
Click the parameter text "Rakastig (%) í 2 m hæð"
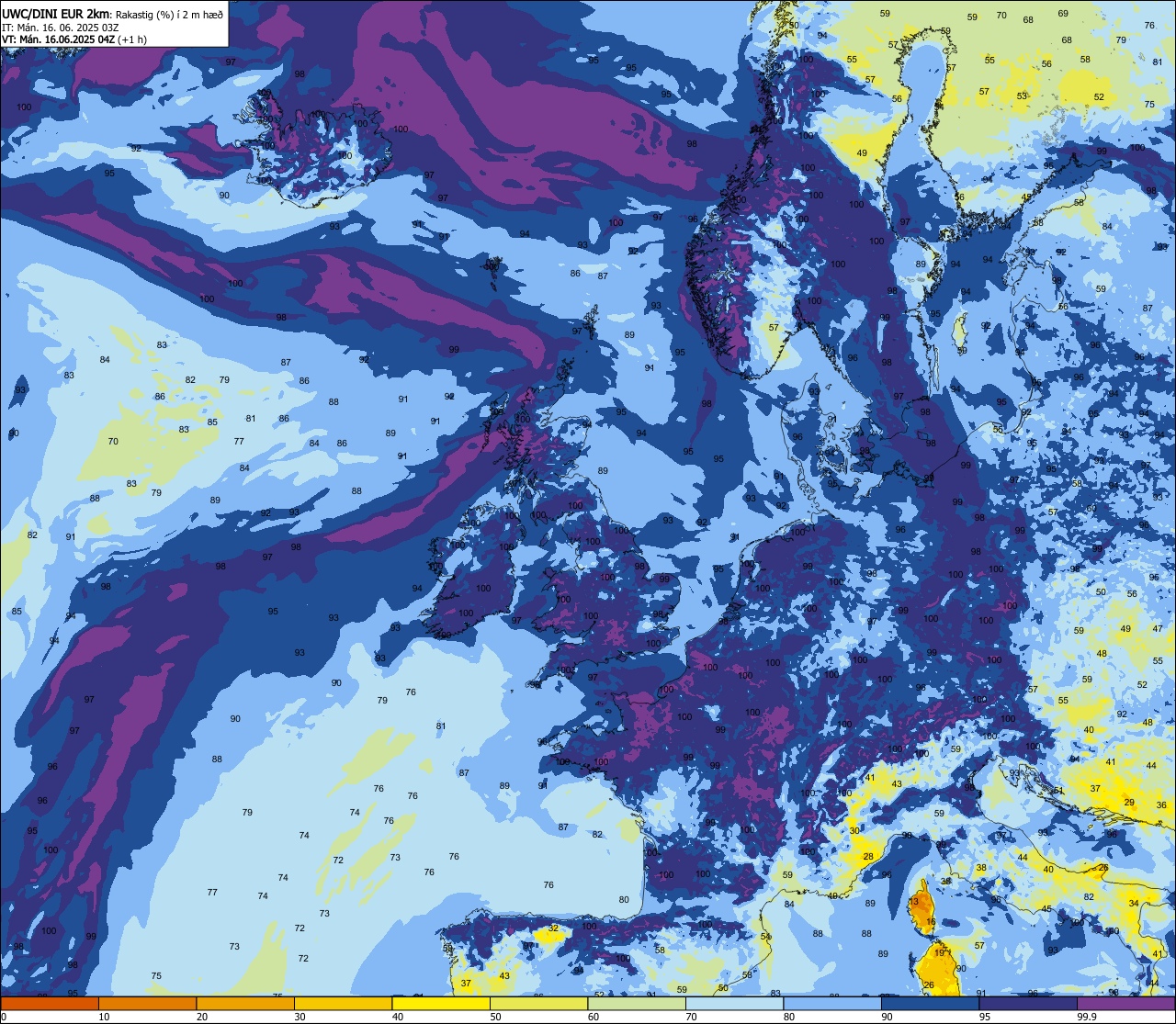[169, 13]
